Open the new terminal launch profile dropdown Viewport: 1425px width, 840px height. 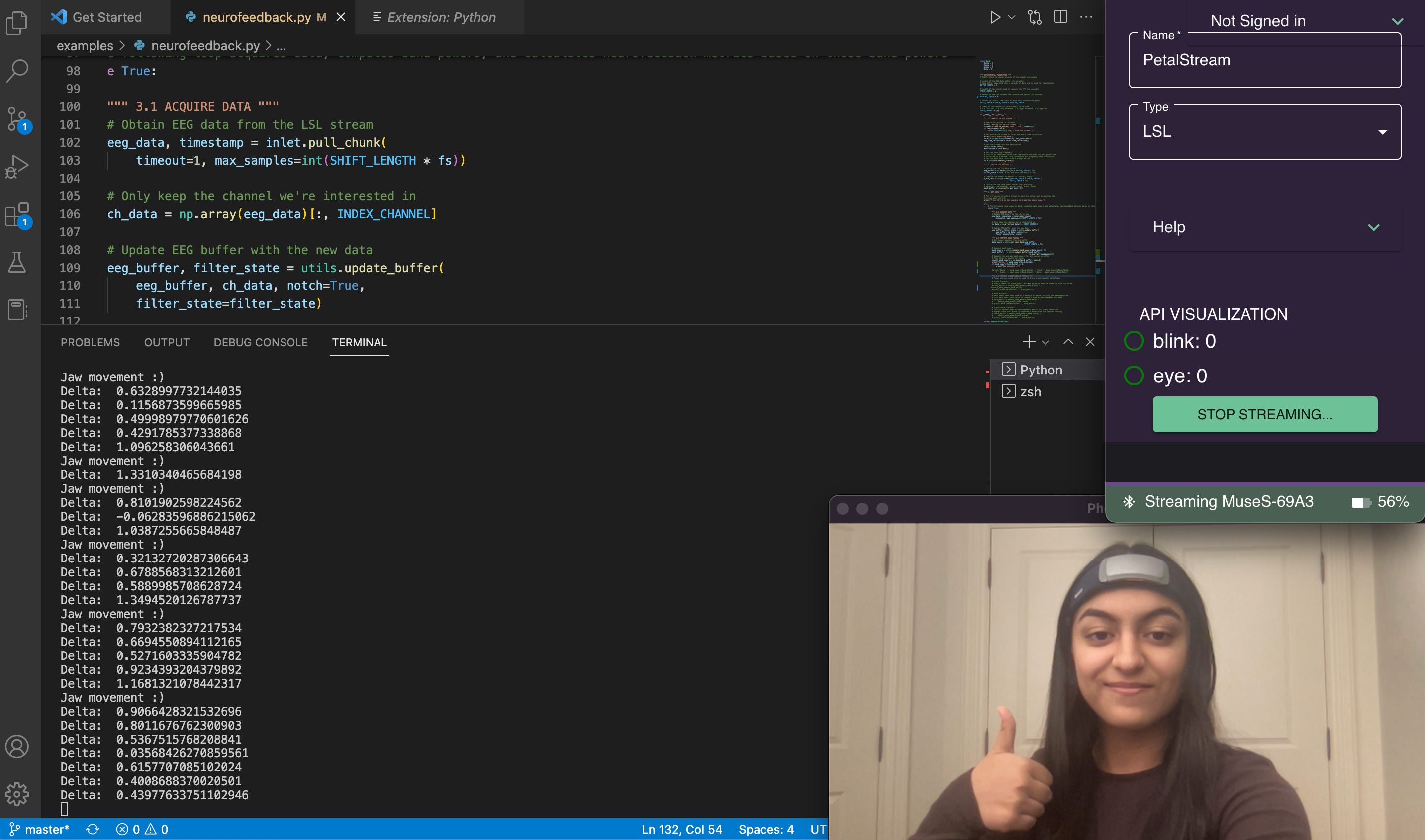[x=1045, y=342]
